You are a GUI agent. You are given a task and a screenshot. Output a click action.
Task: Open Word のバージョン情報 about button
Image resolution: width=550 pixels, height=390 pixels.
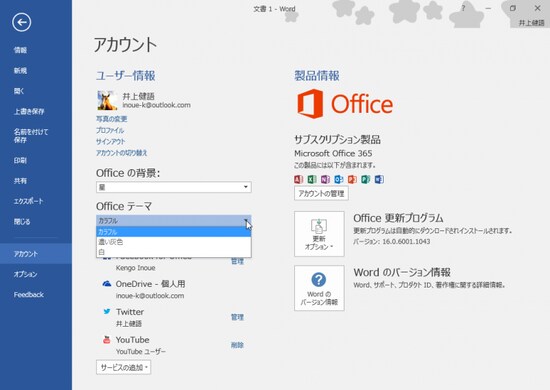(x=319, y=288)
